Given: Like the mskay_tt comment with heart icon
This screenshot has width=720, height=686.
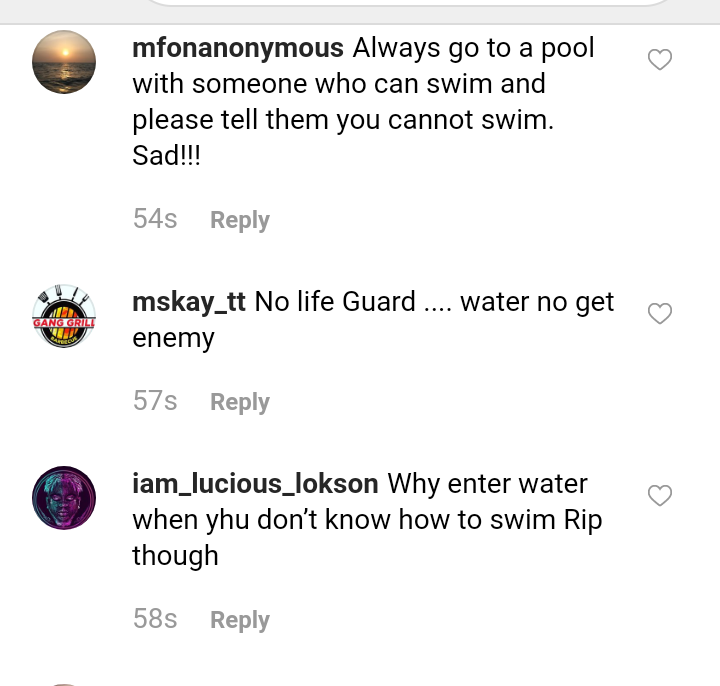Looking at the screenshot, I should point(660,314).
